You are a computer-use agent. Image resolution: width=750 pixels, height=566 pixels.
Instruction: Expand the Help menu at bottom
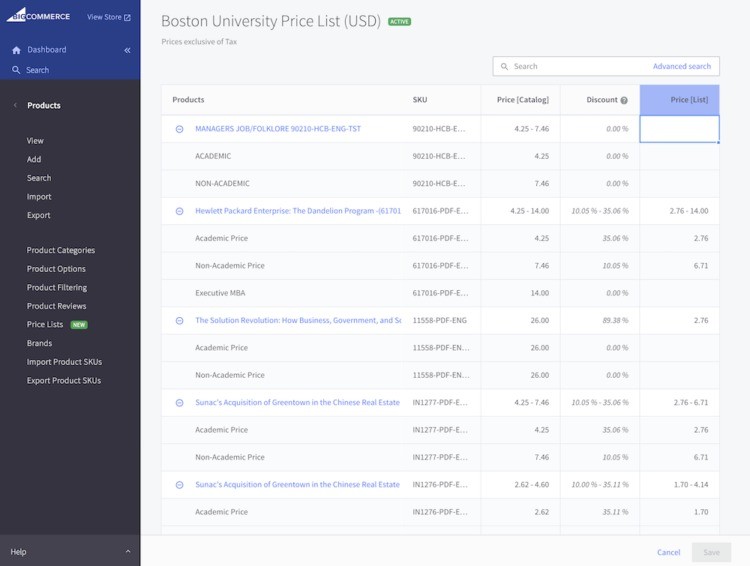[127, 552]
